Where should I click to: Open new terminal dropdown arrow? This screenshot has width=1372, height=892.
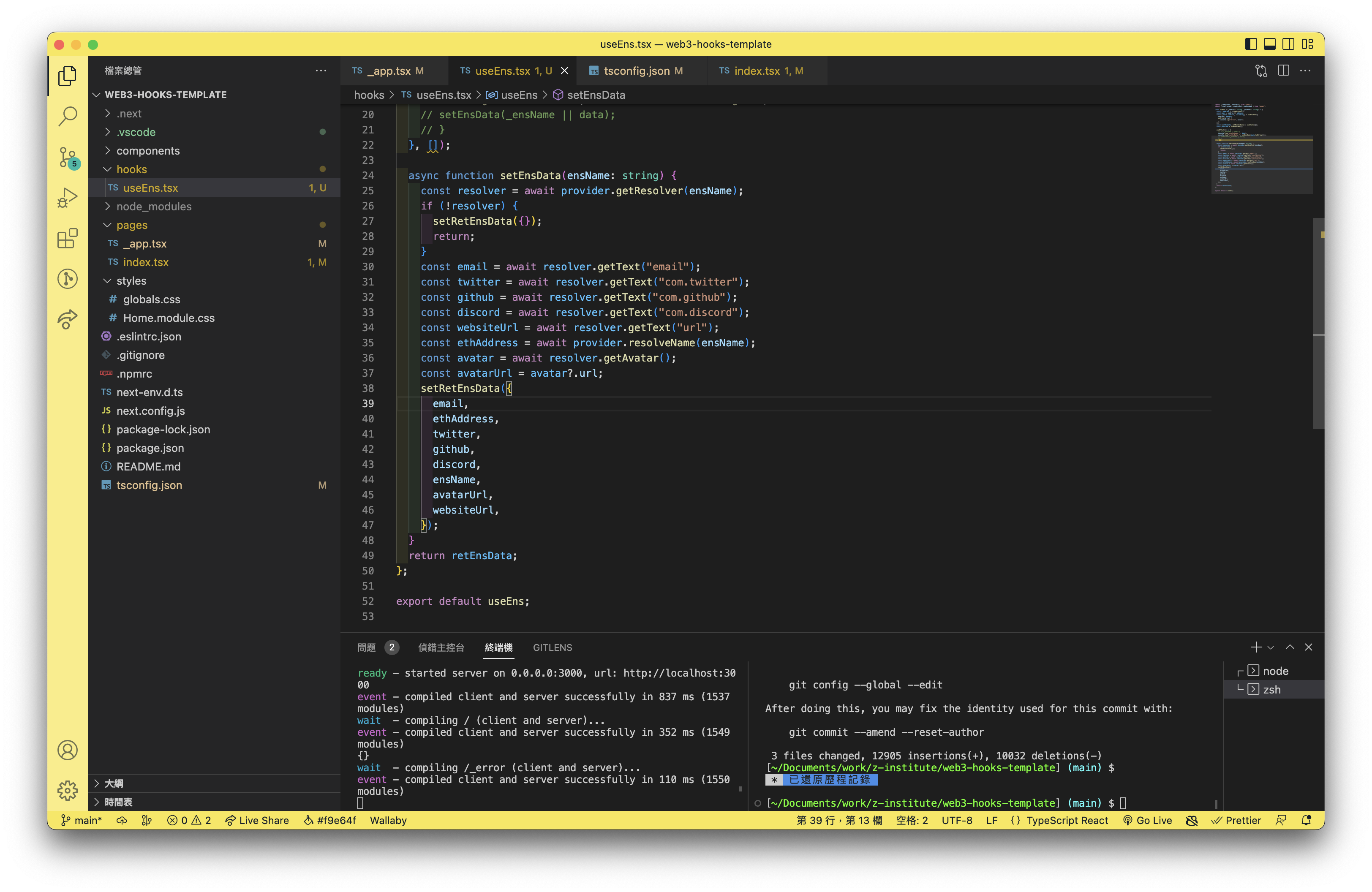[1271, 648]
